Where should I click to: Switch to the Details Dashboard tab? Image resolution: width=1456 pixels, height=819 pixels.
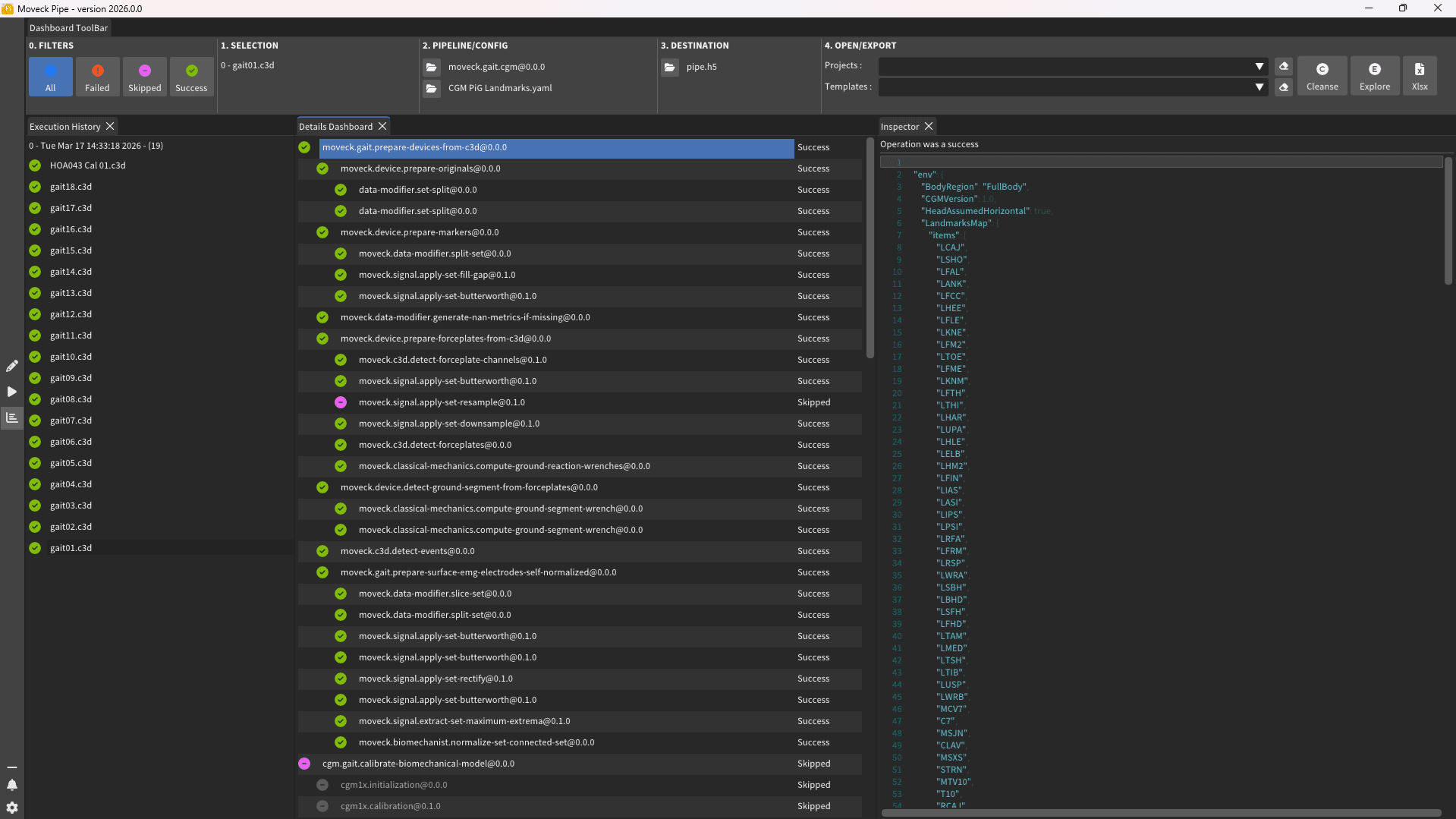(x=335, y=127)
